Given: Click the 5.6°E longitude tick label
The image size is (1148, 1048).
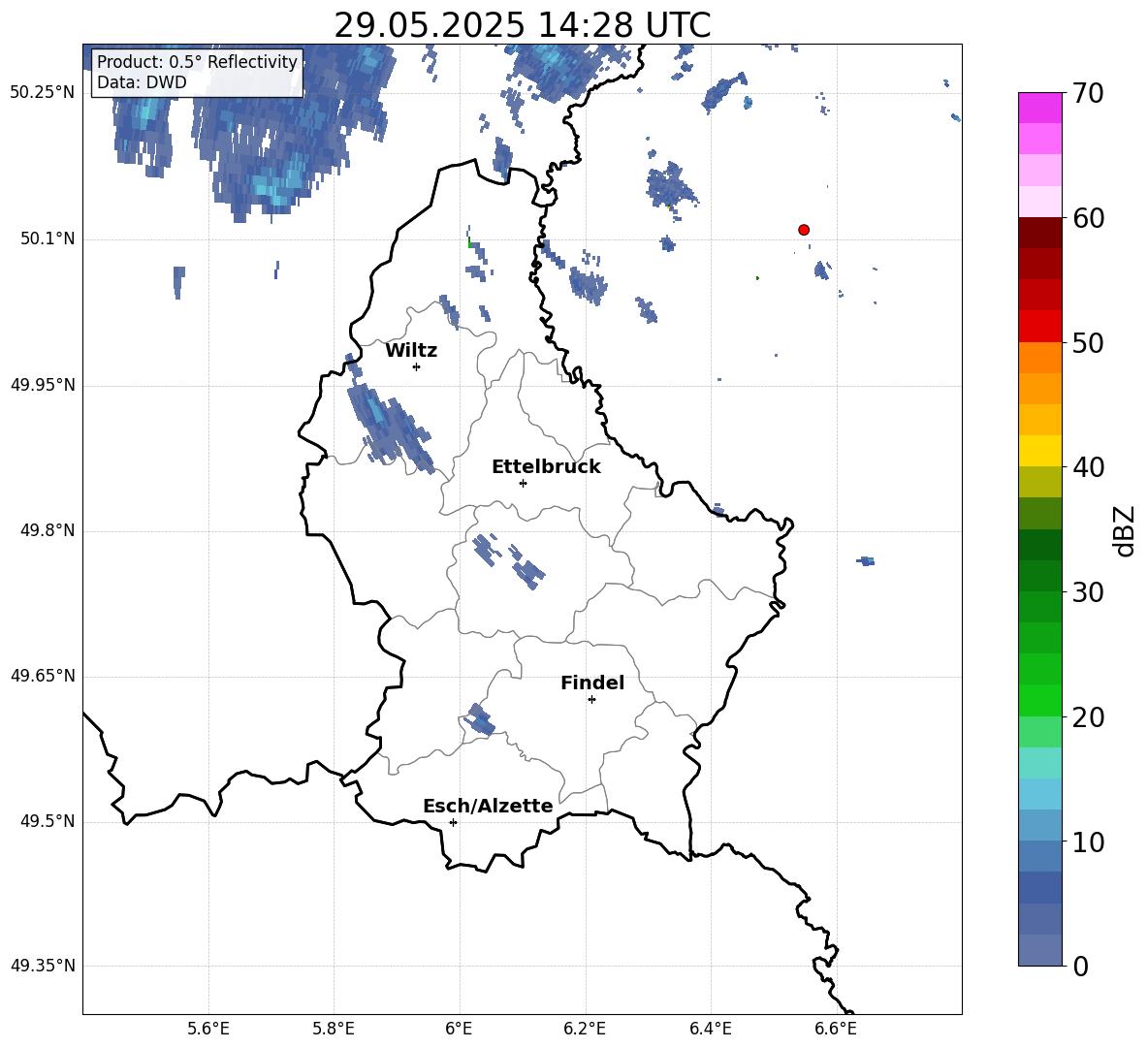Looking at the screenshot, I should point(208,1029).
